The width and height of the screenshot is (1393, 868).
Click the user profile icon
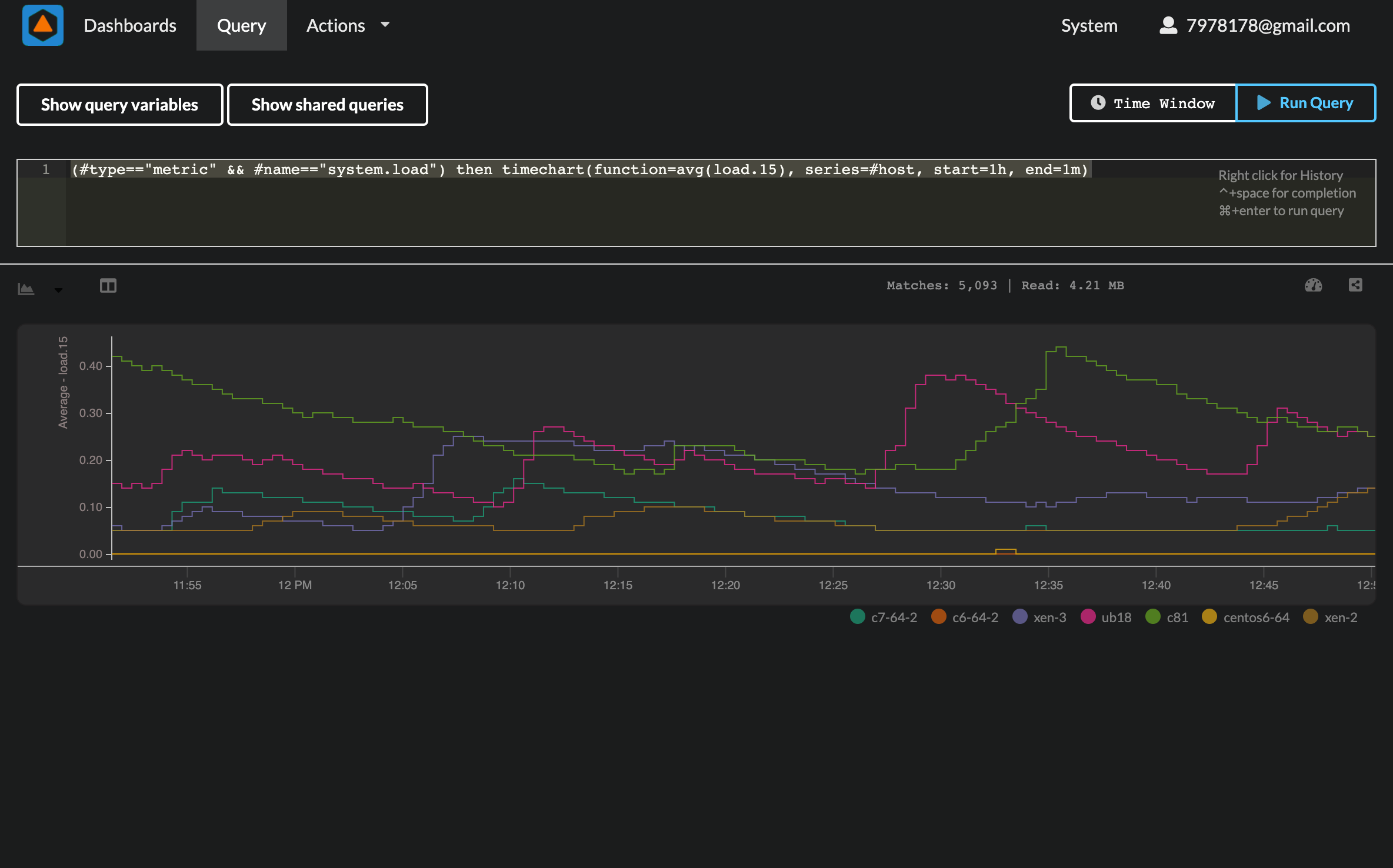pyautogui.click(x=1168, y=25)
